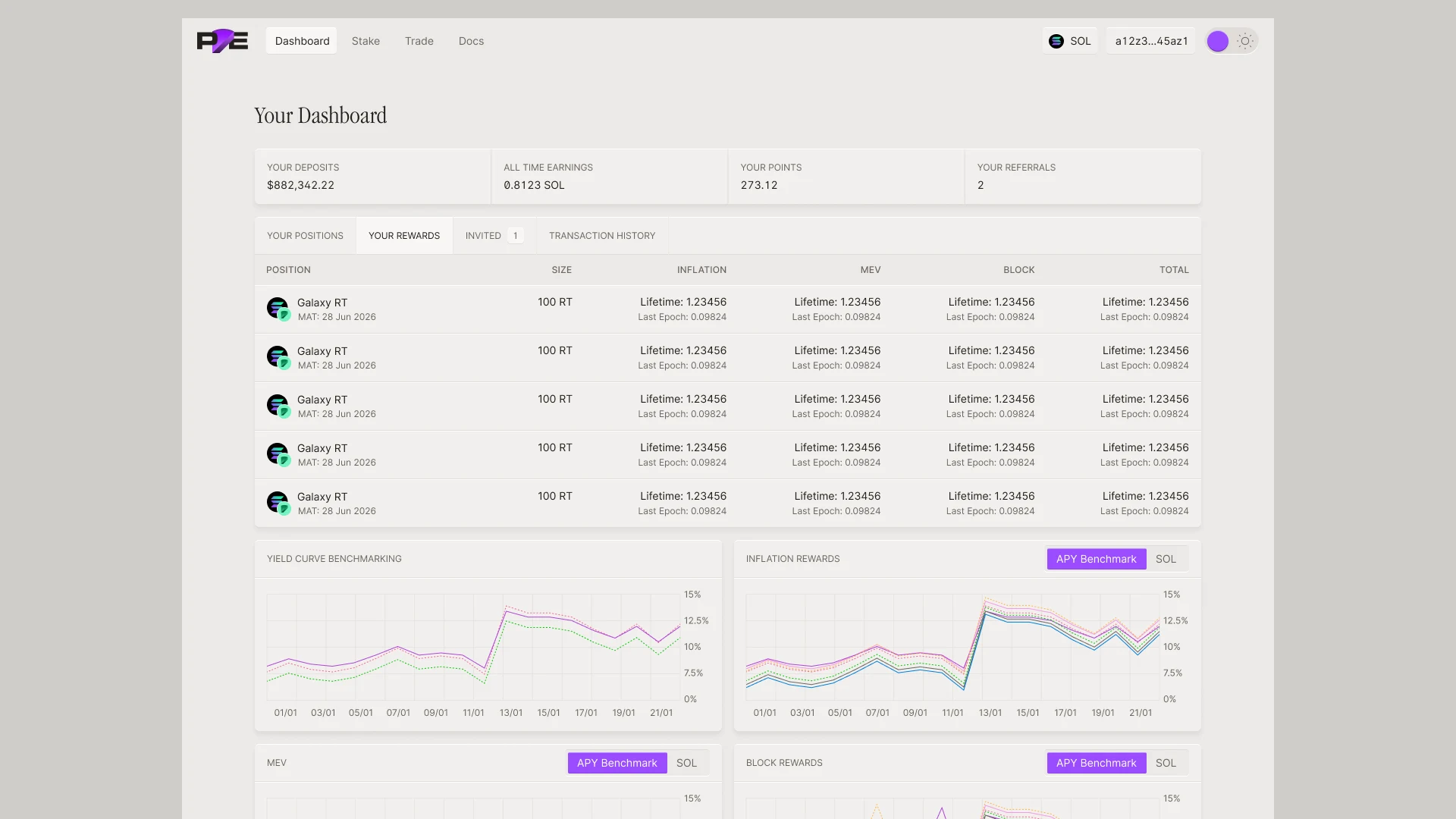This screenshot has width=1456, height=819.
Task: Click the second row's Galaxy RT token icon
Action: (x=278, y=357)
